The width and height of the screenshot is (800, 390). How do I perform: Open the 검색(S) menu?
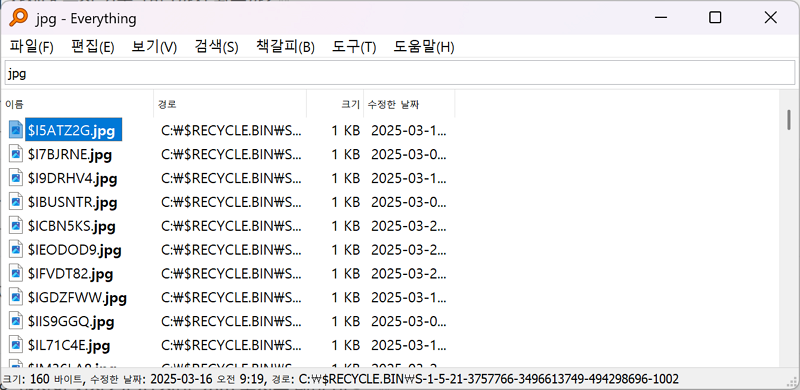click(216, 47)
